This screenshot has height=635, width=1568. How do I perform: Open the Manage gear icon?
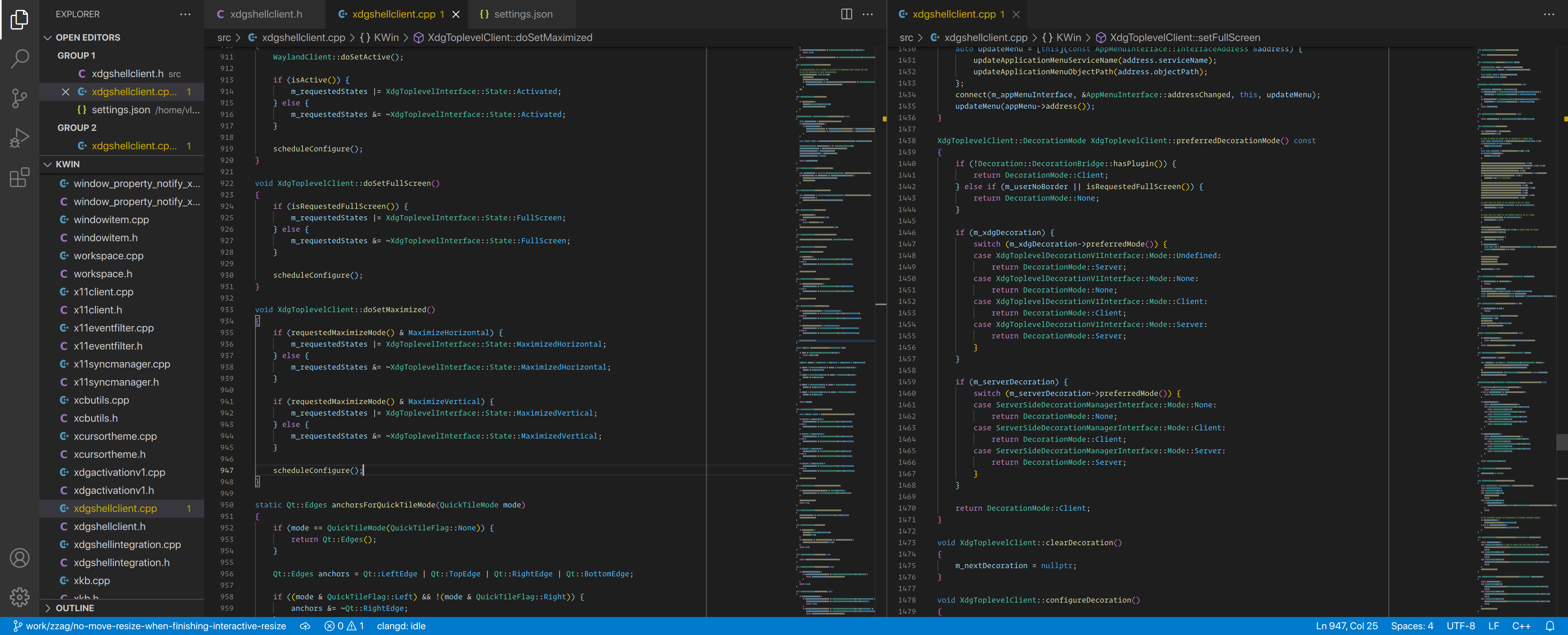(x=20, y=596)
